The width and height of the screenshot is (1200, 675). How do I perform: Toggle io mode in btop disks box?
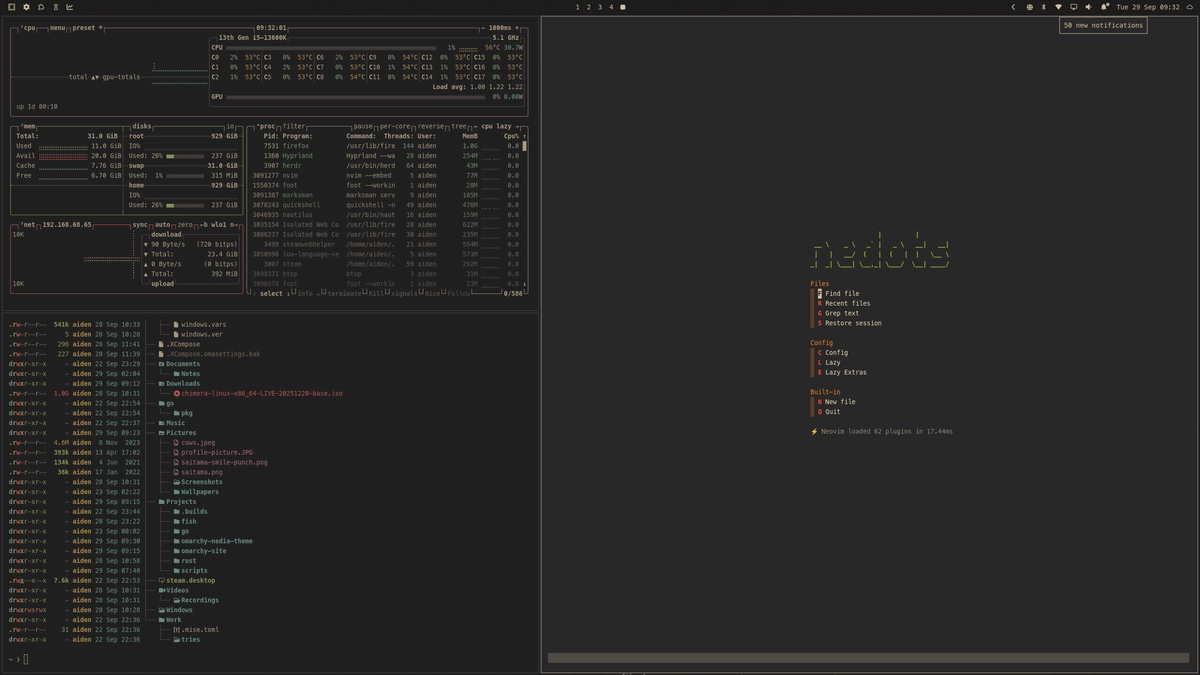point(230,127)
